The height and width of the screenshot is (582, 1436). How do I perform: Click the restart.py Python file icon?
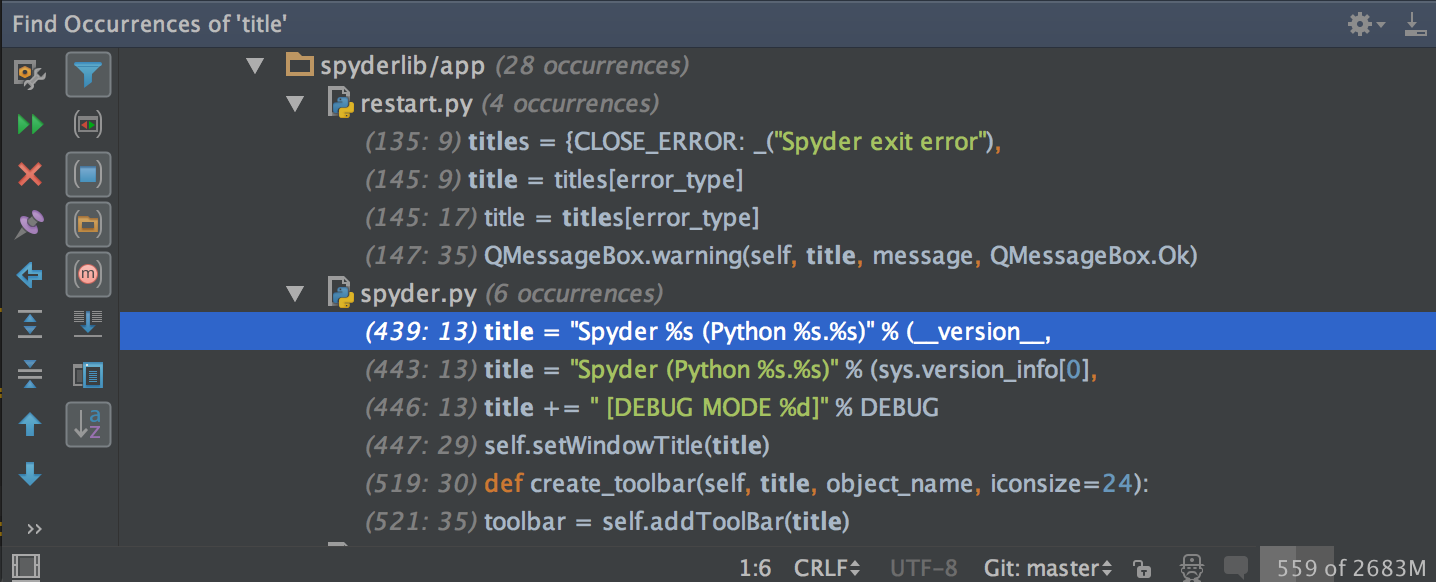[342, 104]
